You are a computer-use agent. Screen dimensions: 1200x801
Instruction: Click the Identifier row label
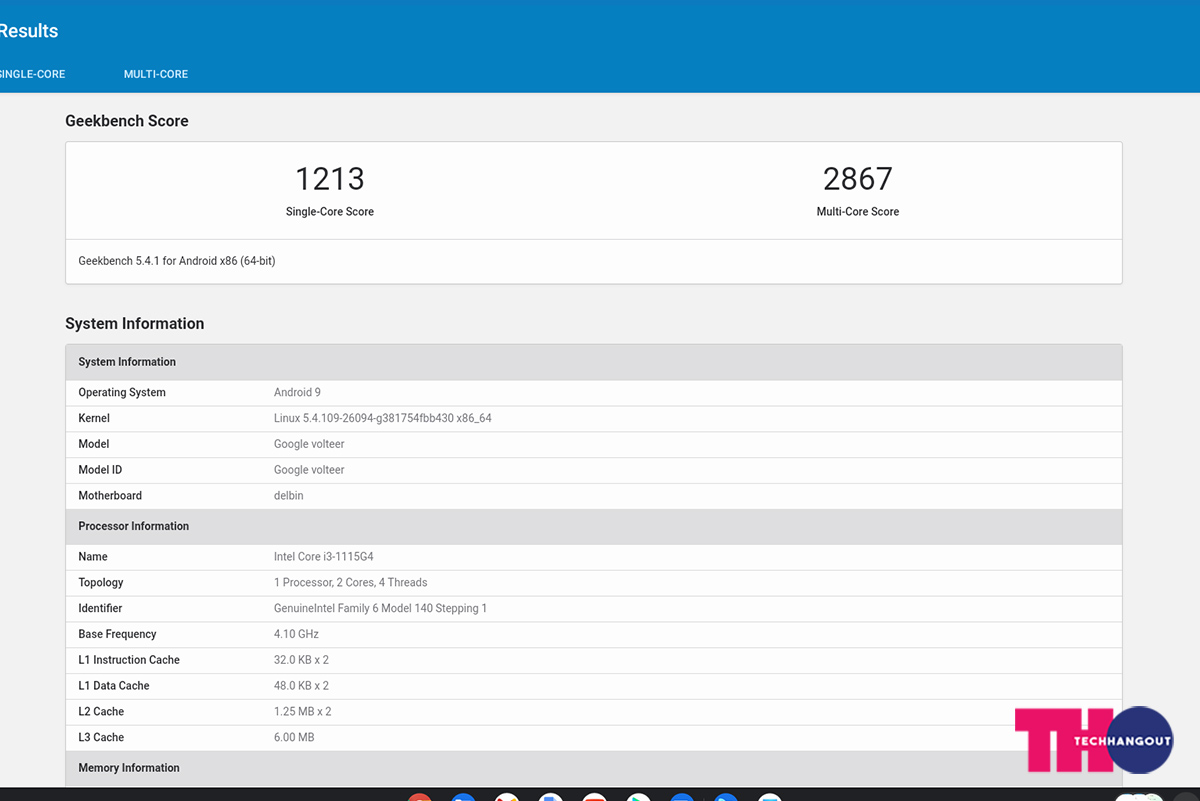[x=100, y=609]
